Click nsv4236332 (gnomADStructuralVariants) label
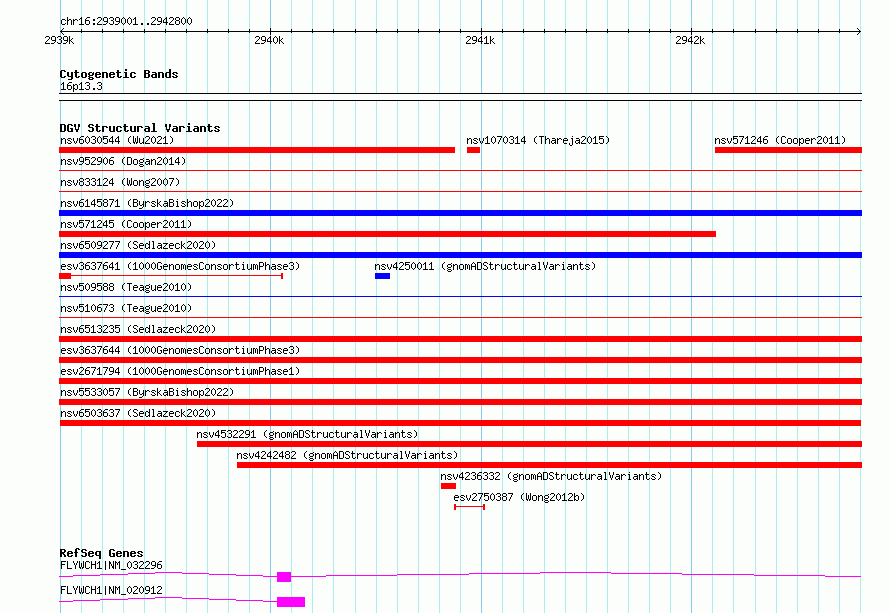 pyautogui.click(x=551, y=476)
